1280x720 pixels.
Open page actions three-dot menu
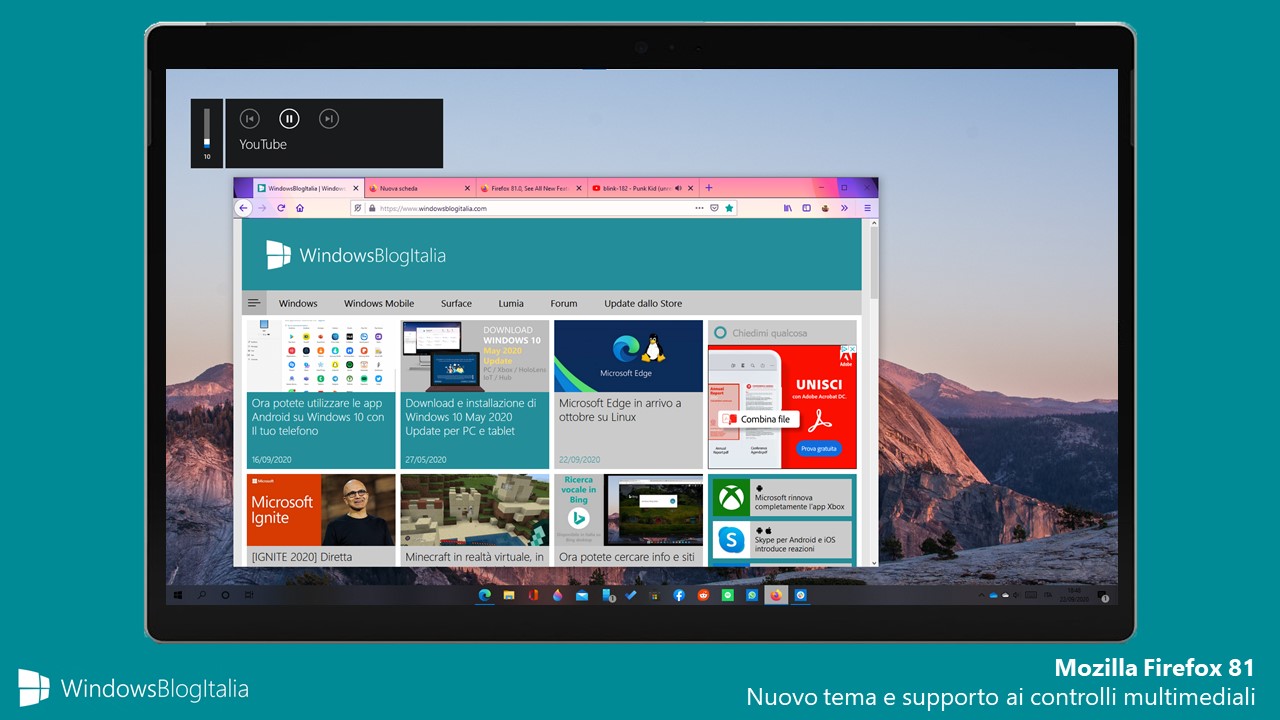point(699,208)
